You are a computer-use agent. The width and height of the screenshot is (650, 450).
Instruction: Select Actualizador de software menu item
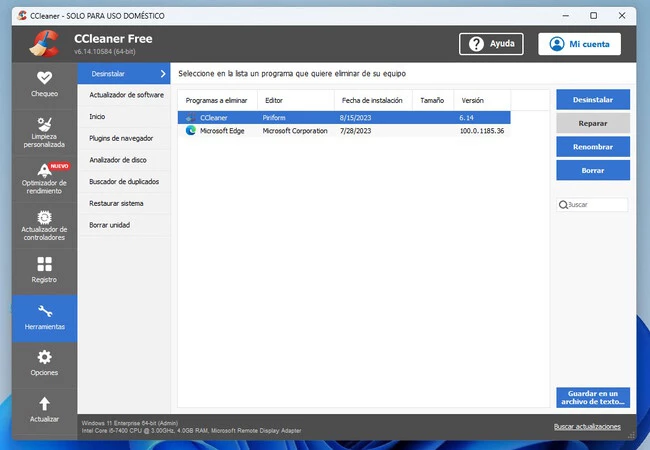click(x=126, y=95)
